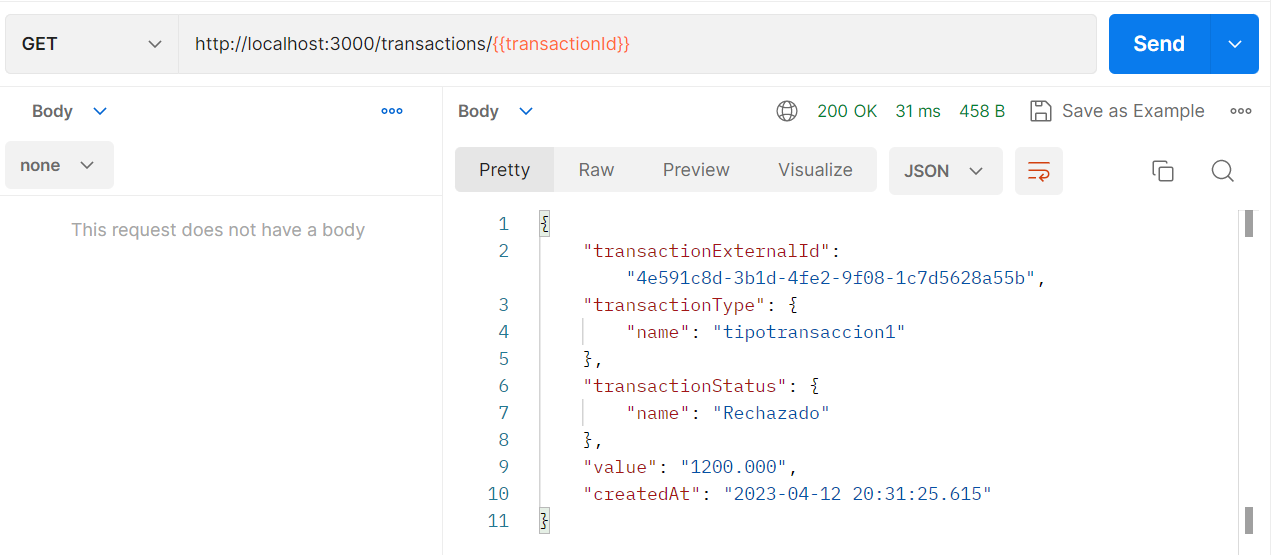Send the request
This screenshot has height=555, width=1271.
[x=1159, y=44]
